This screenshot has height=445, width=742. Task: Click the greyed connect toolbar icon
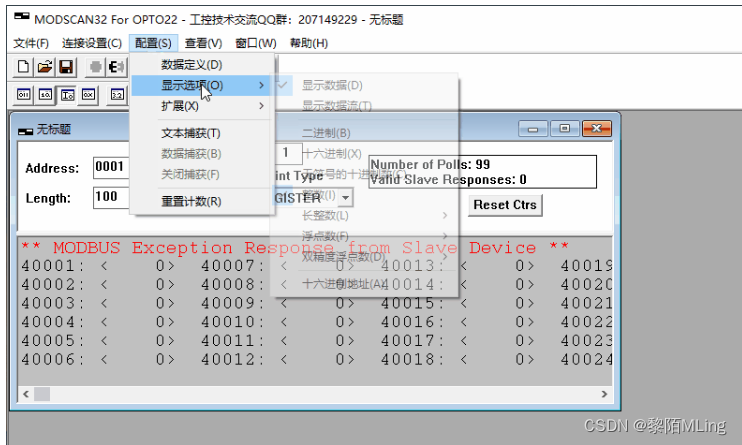[x=95, y=67]
